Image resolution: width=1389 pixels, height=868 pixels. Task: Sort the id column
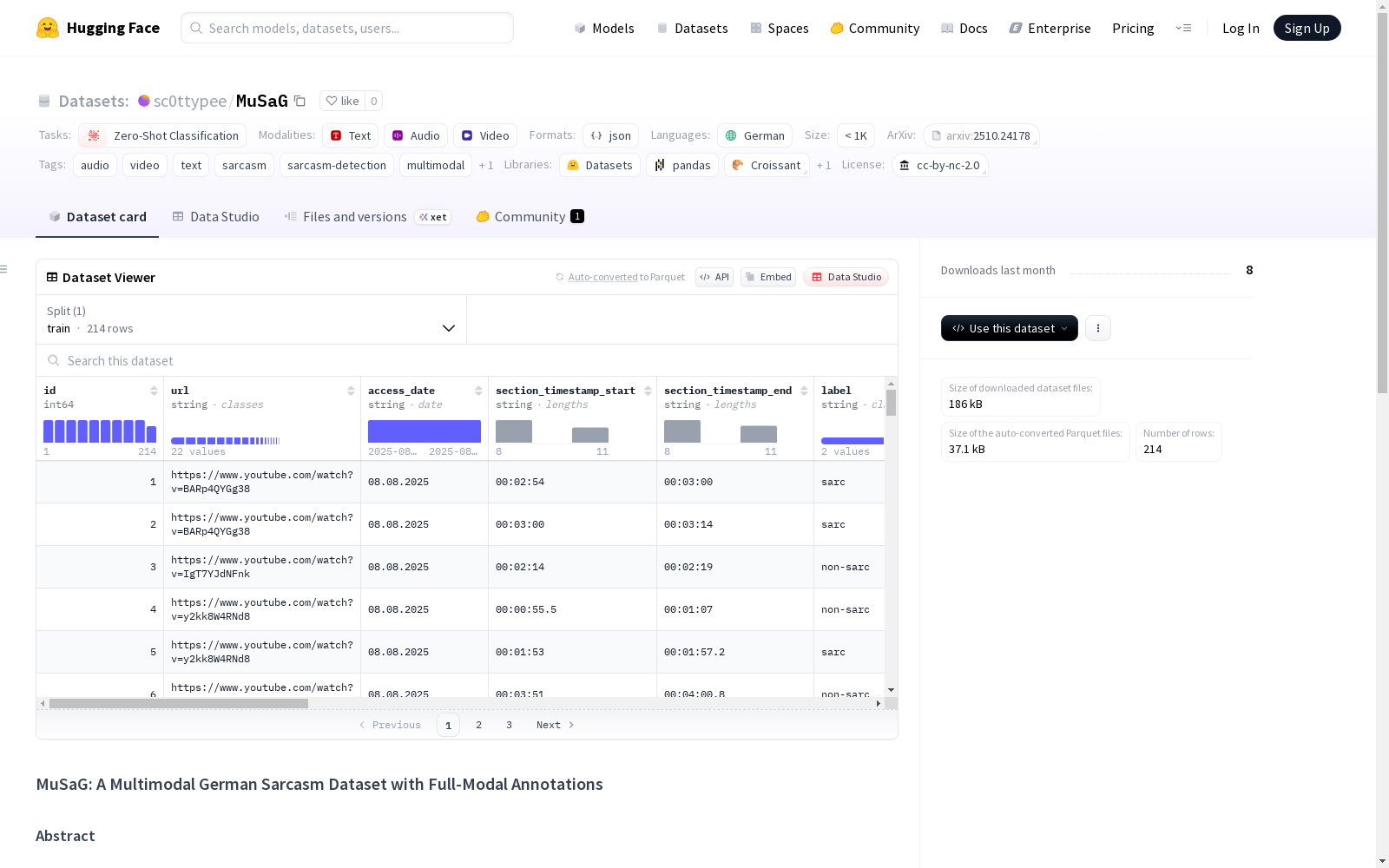tap(154, 391)
